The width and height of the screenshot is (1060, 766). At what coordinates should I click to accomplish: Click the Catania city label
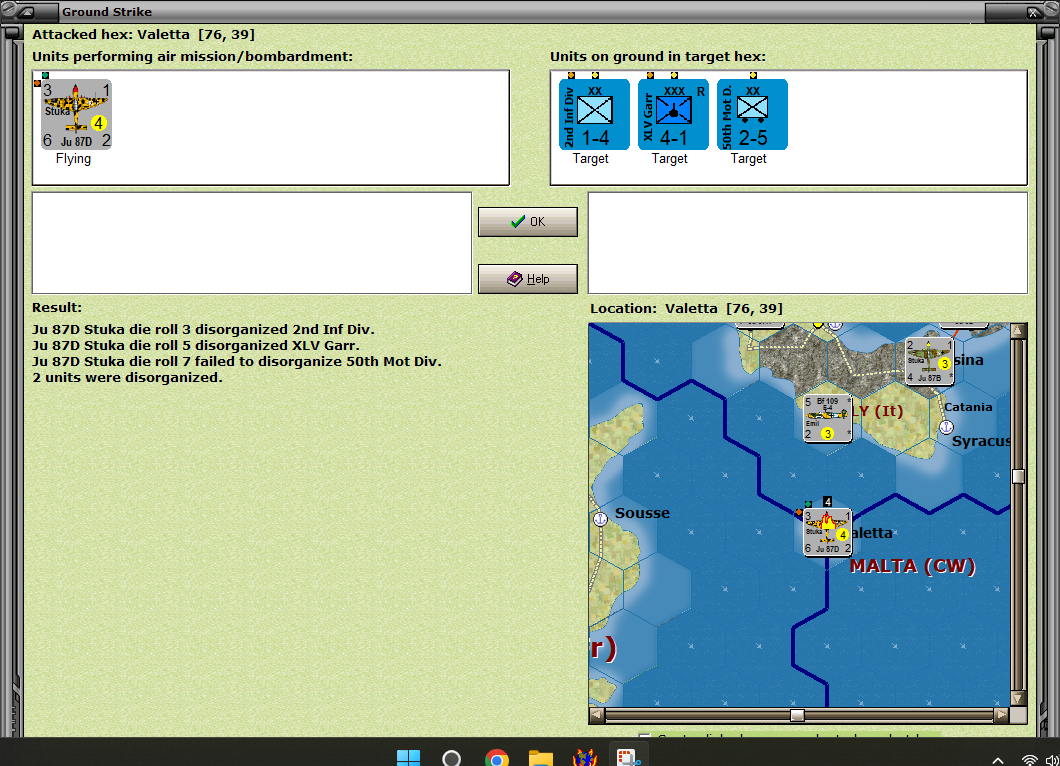pyautogui.click(x=968, y=407)
